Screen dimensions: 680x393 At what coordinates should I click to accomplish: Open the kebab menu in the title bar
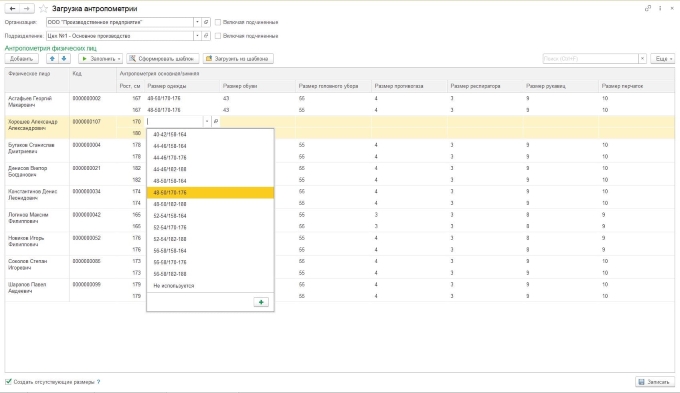coord(660,8)
